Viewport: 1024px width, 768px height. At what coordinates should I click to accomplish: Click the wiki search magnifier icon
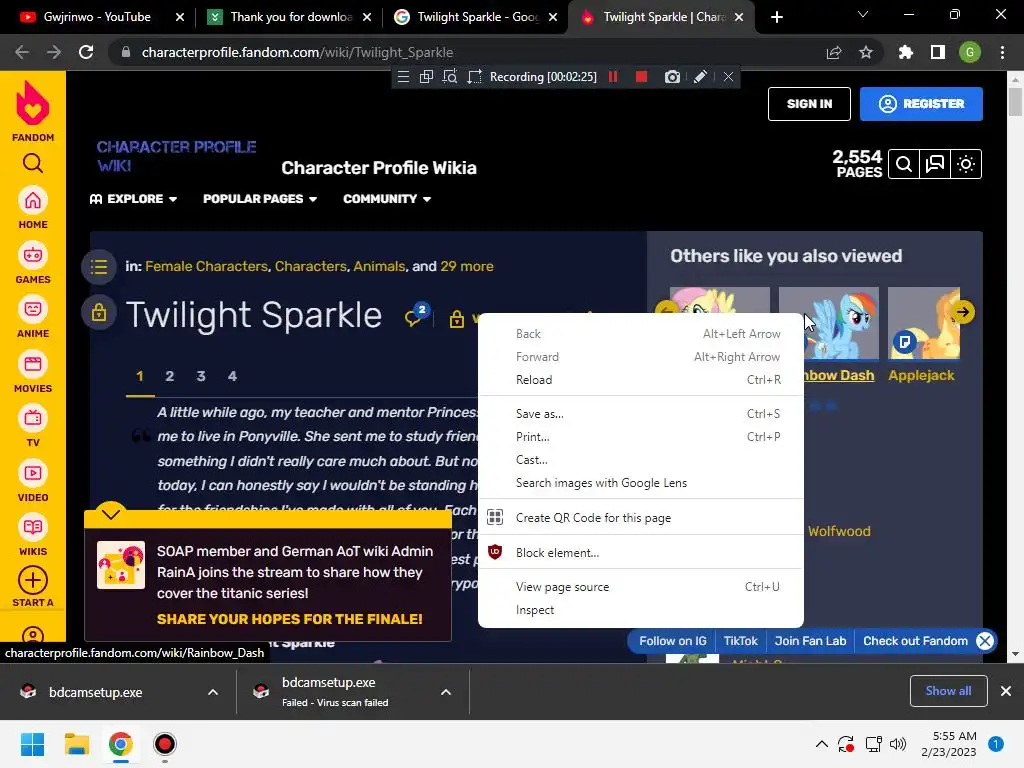click(x=904, y=164)
